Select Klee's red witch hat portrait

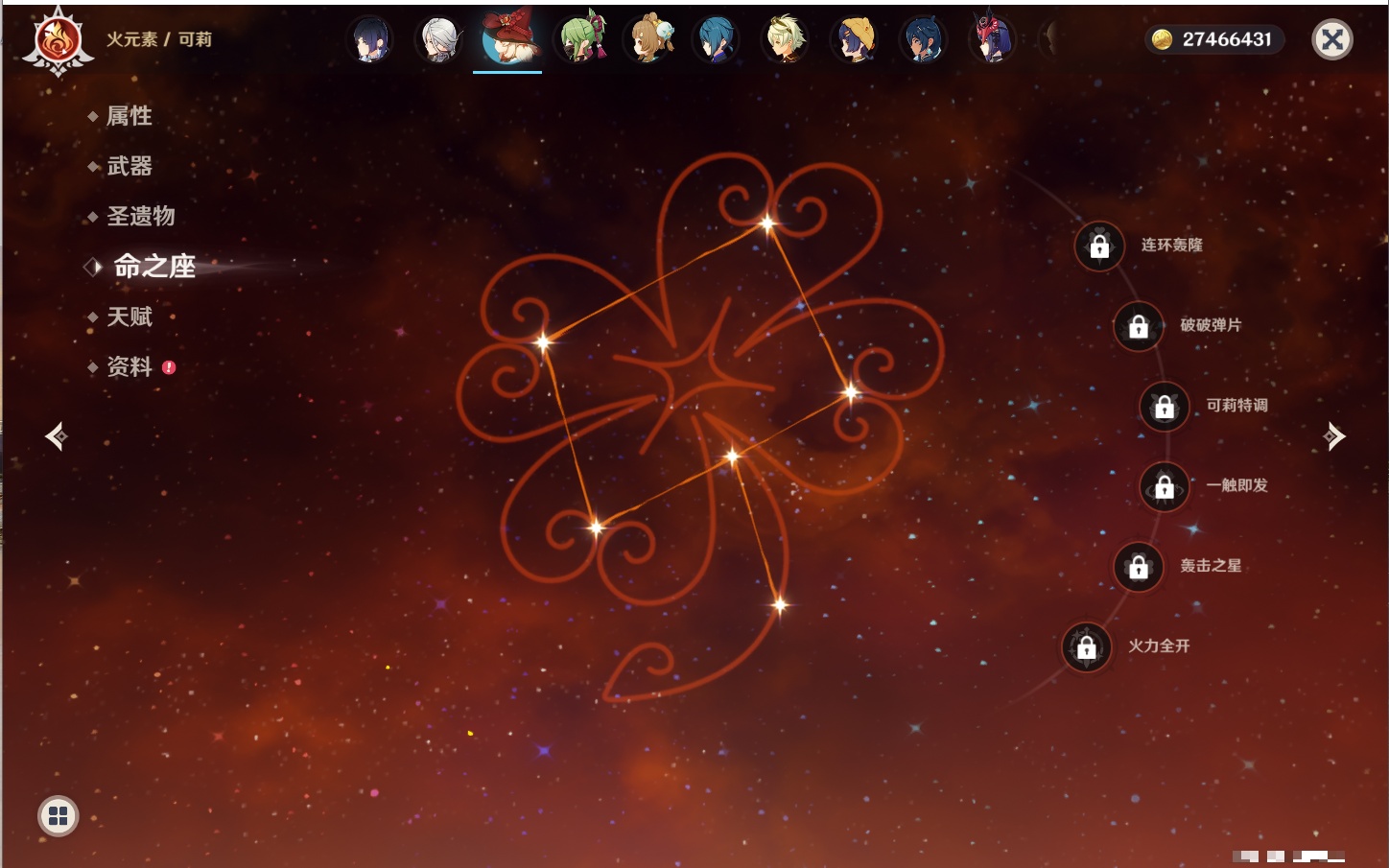point(508,38)
